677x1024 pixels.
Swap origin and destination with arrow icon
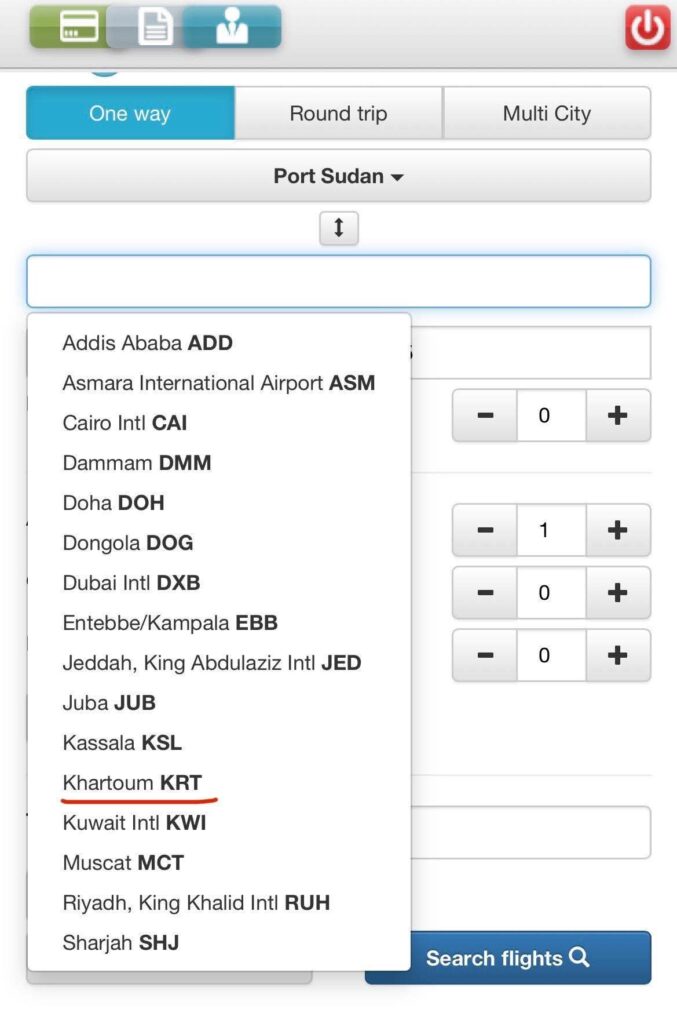[x=338, y=228]
